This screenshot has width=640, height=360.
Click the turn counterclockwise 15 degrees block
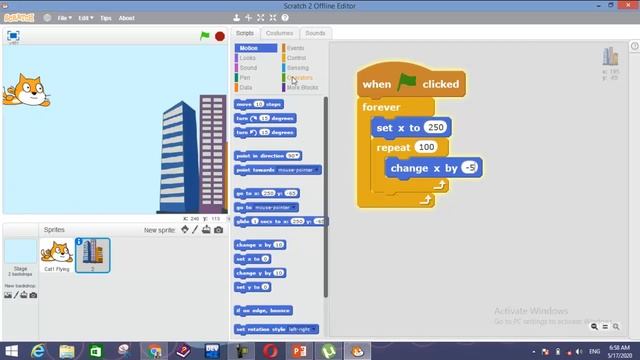[x=265, y=132]
